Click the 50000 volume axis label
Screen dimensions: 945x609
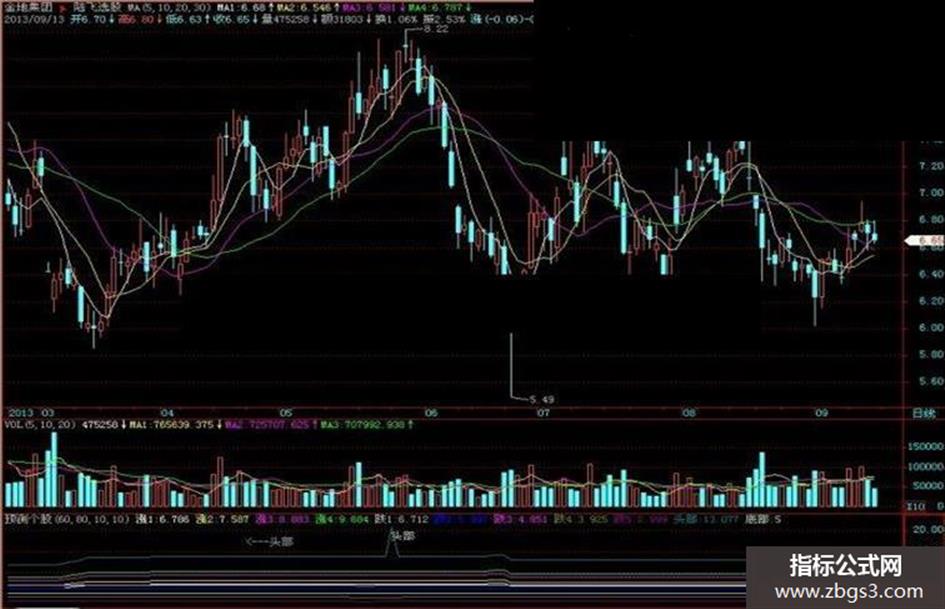coord(928,486)
